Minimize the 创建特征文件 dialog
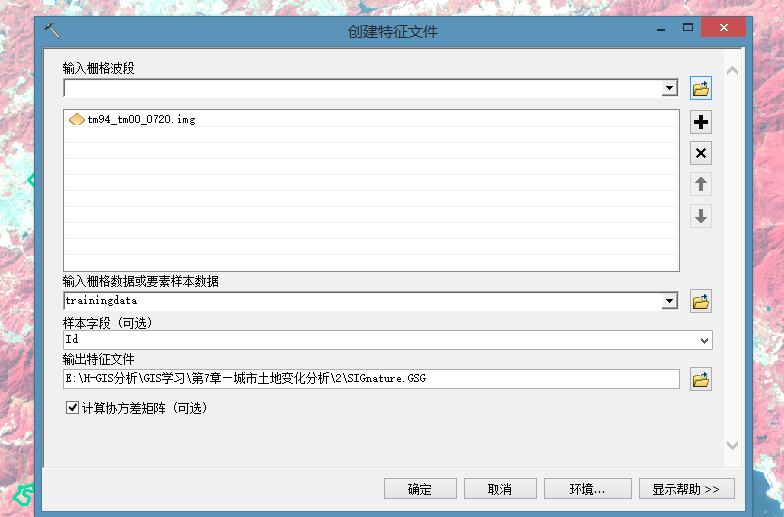Viewport: 784px width, 517px height. point(661,28)
